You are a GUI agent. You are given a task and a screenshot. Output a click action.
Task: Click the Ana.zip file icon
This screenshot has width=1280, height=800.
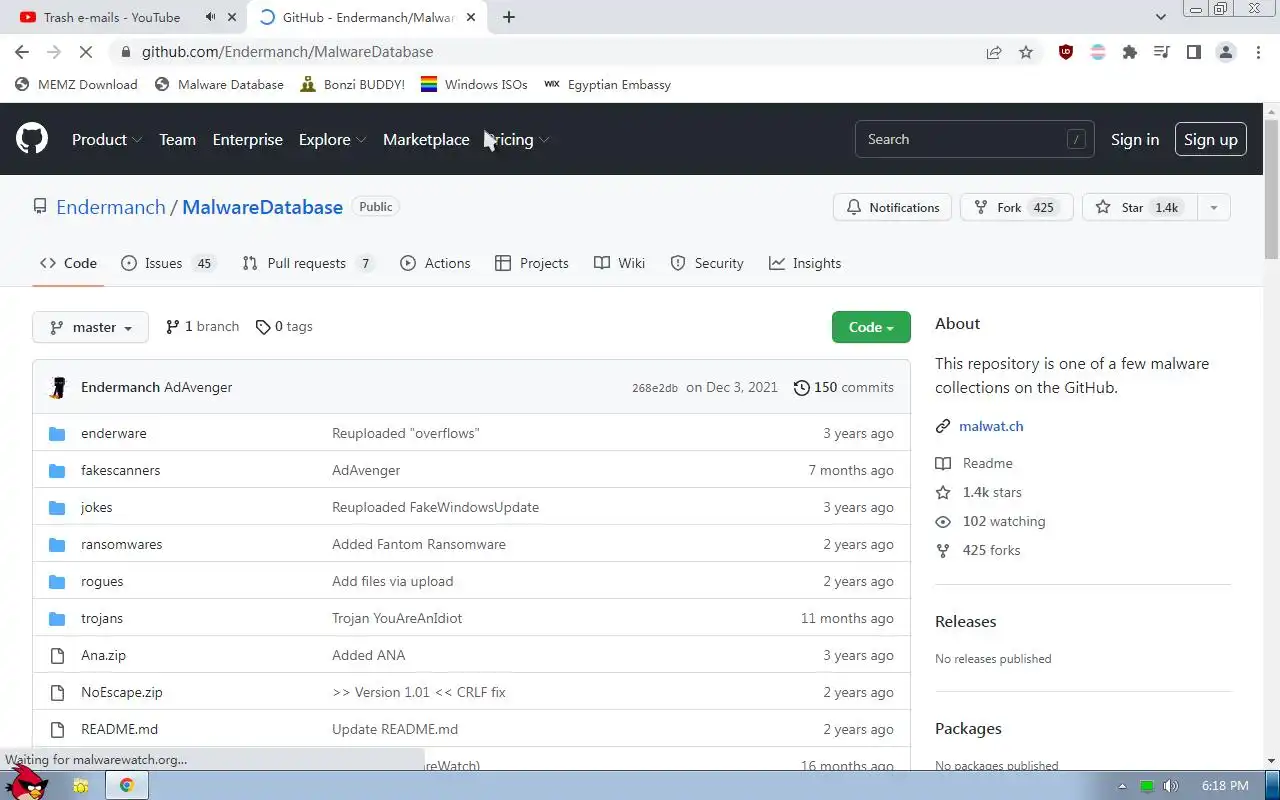pos(57,656)
